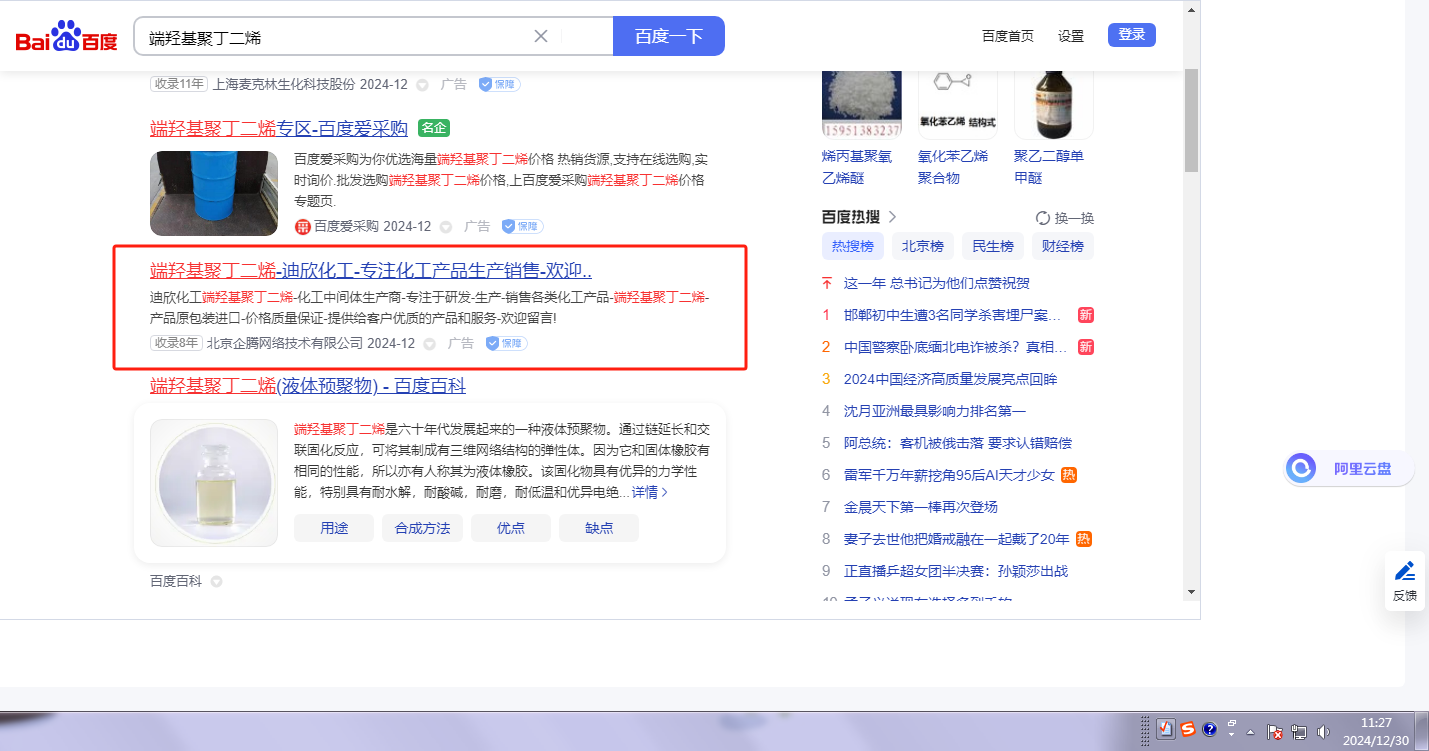The height and width of the screenshot is (751, 1429).
Task: Click the page vertical scrollbar thumb
Action: (x=1191, y=121)
